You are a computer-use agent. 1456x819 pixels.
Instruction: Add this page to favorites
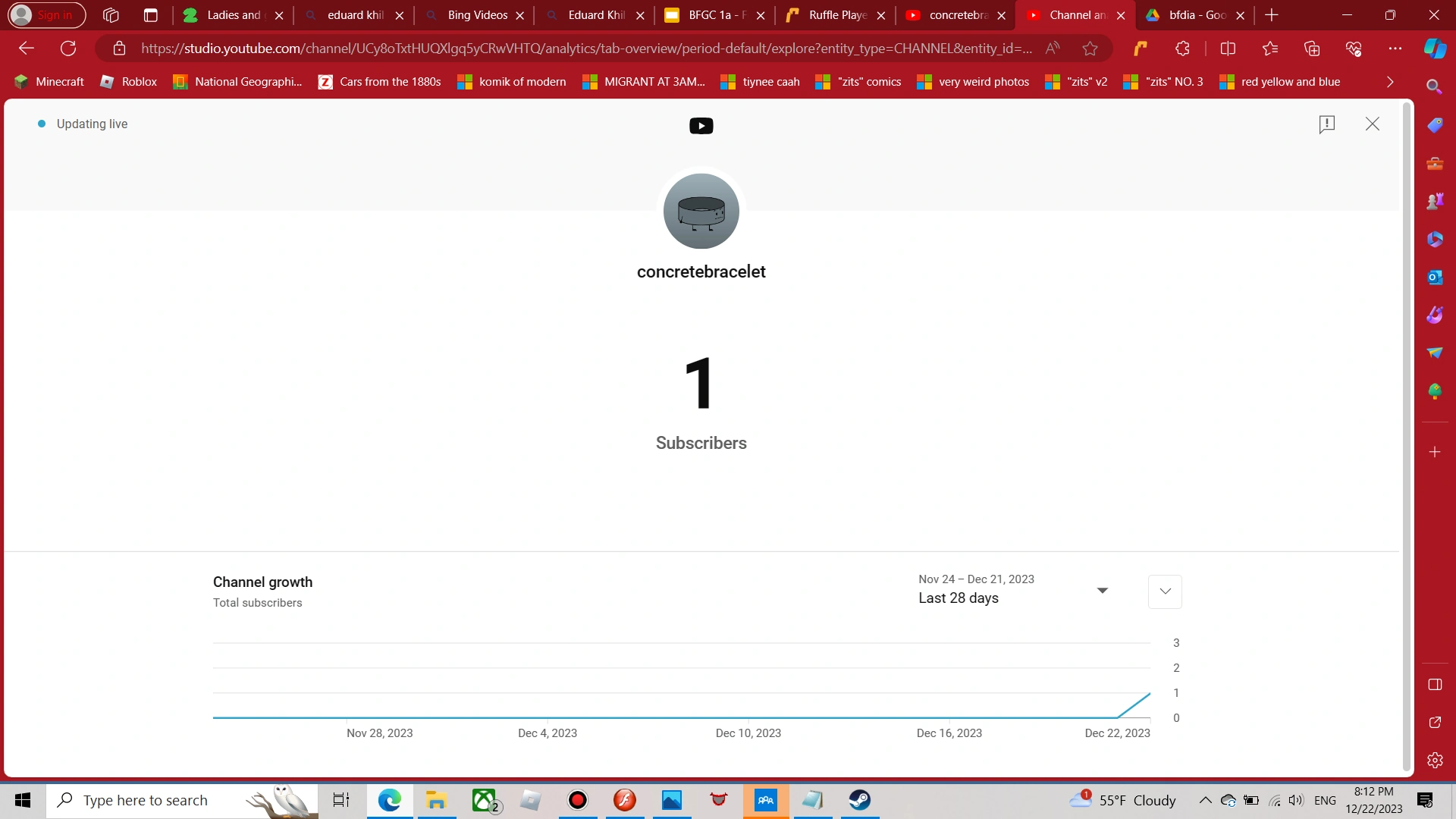(1090, 49)
